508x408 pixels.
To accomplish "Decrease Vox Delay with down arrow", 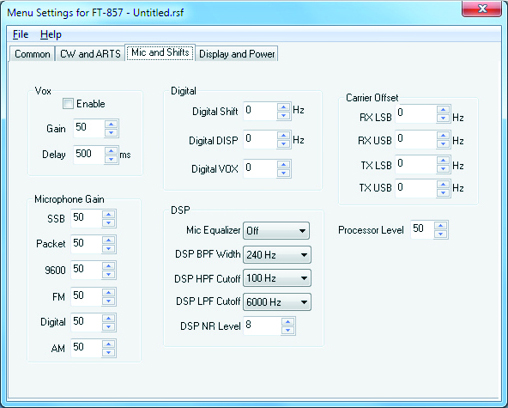I will click(111, 160).
